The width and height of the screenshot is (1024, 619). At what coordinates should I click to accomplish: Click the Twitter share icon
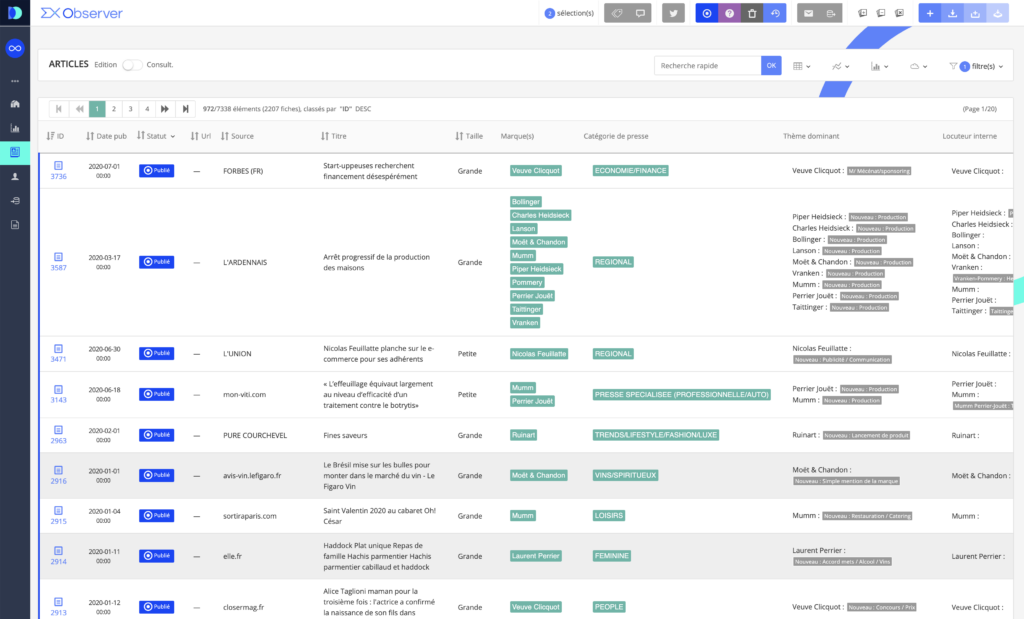[x=673, y=13]
